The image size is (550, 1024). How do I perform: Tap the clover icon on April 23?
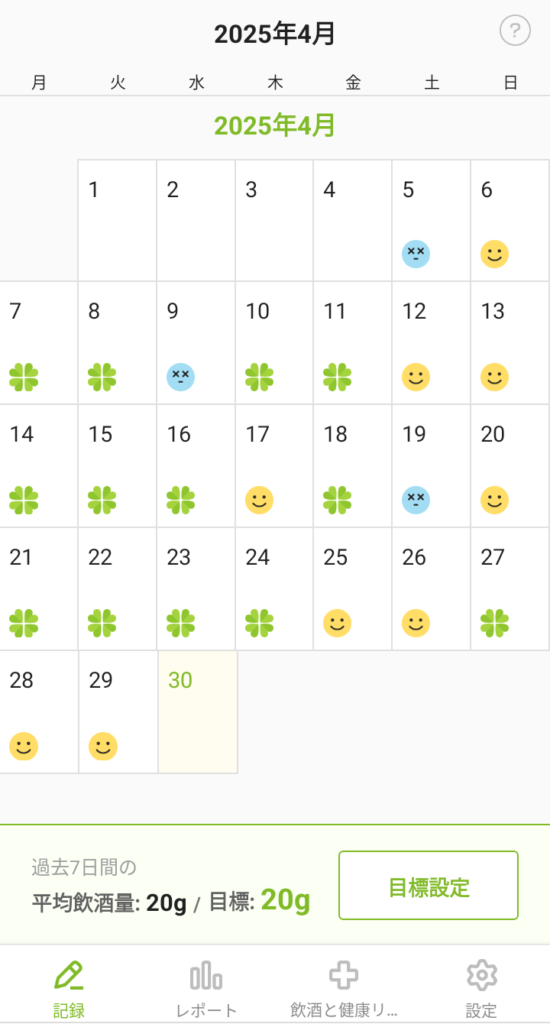click(181, 623)
